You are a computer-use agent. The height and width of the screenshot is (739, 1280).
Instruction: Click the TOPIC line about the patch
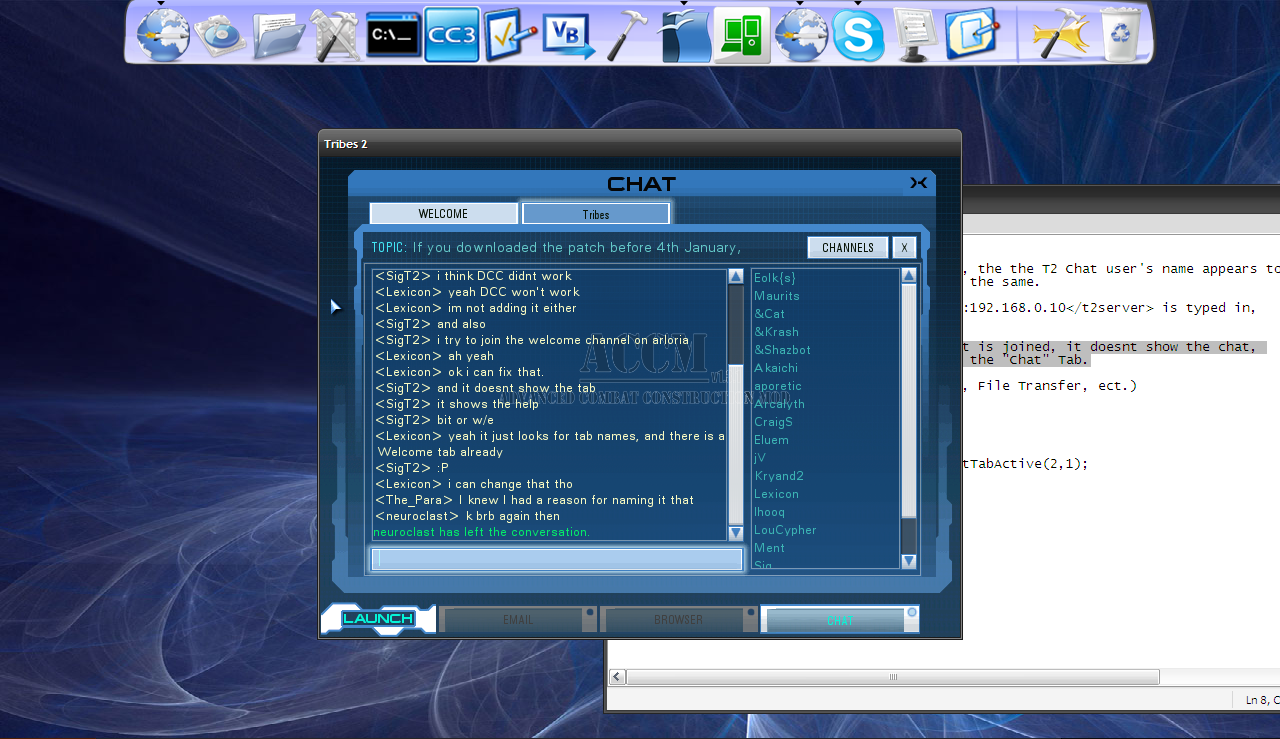(x=556, y=248)
